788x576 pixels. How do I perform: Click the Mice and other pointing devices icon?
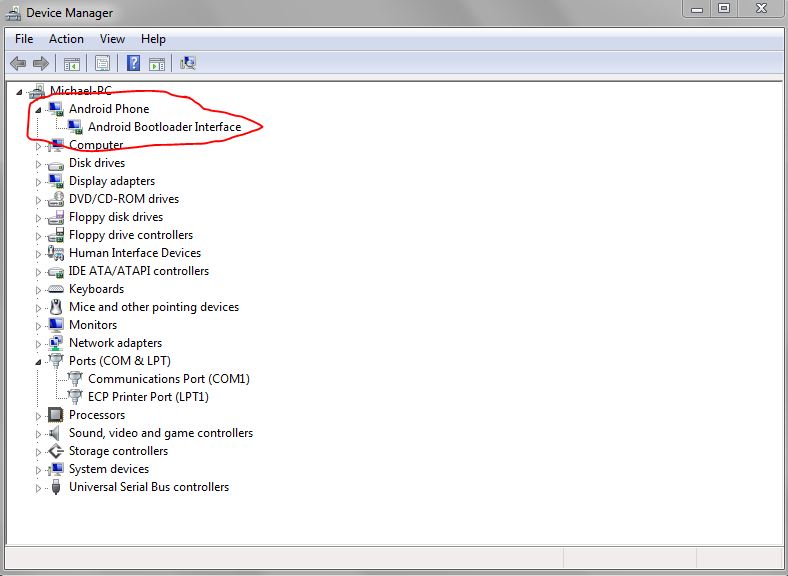coord(56,307)
